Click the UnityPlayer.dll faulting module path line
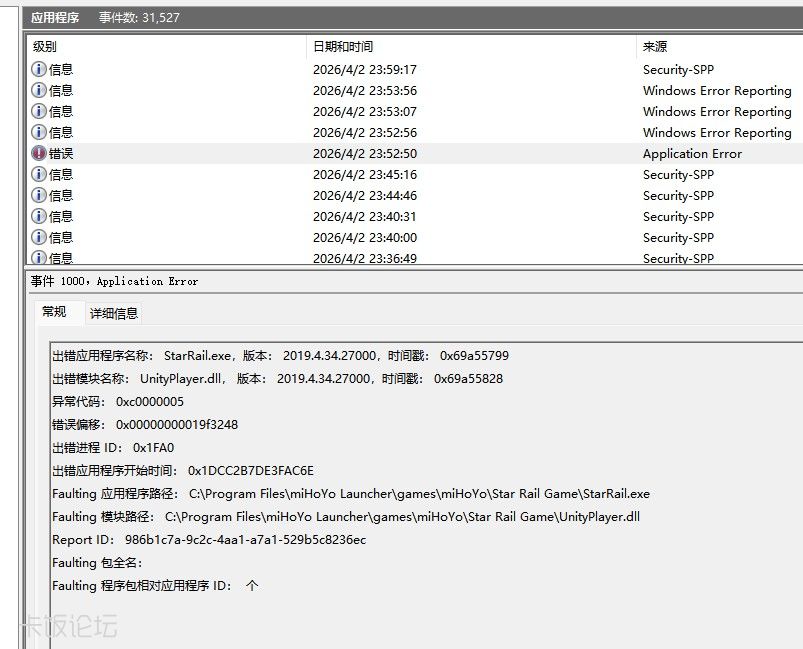This screenshot has height=649, width=803. pyautogui.click(x=345, y=517)
